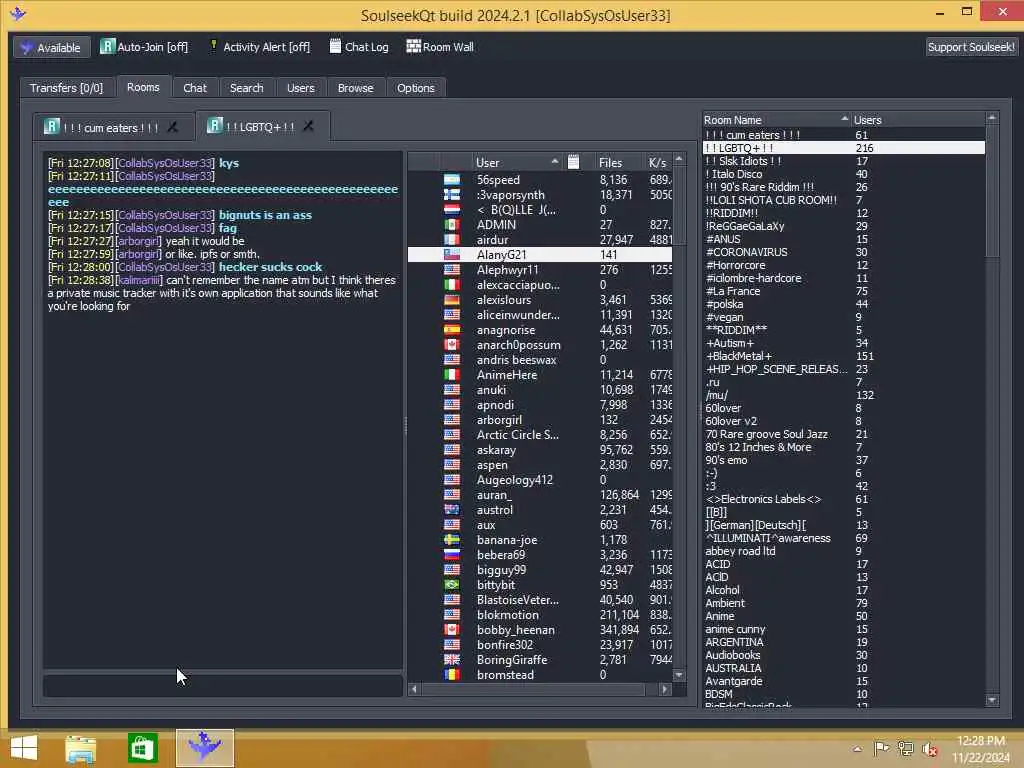Click Romania flag next to bromstead
This screenshot has height=768, width=1024.
[451, 675]
